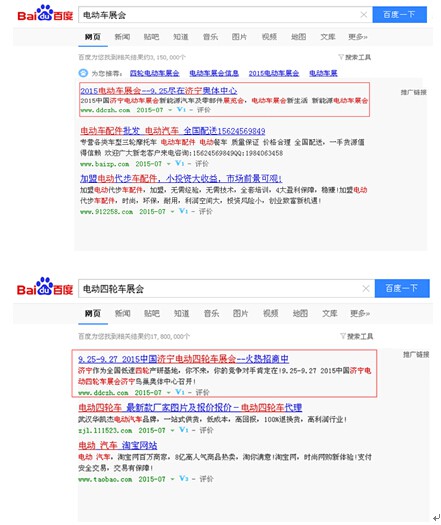Click 百度一下 next to the 电动车展会 query
Viewport: 441px width, 525px height.
(399, 14)
